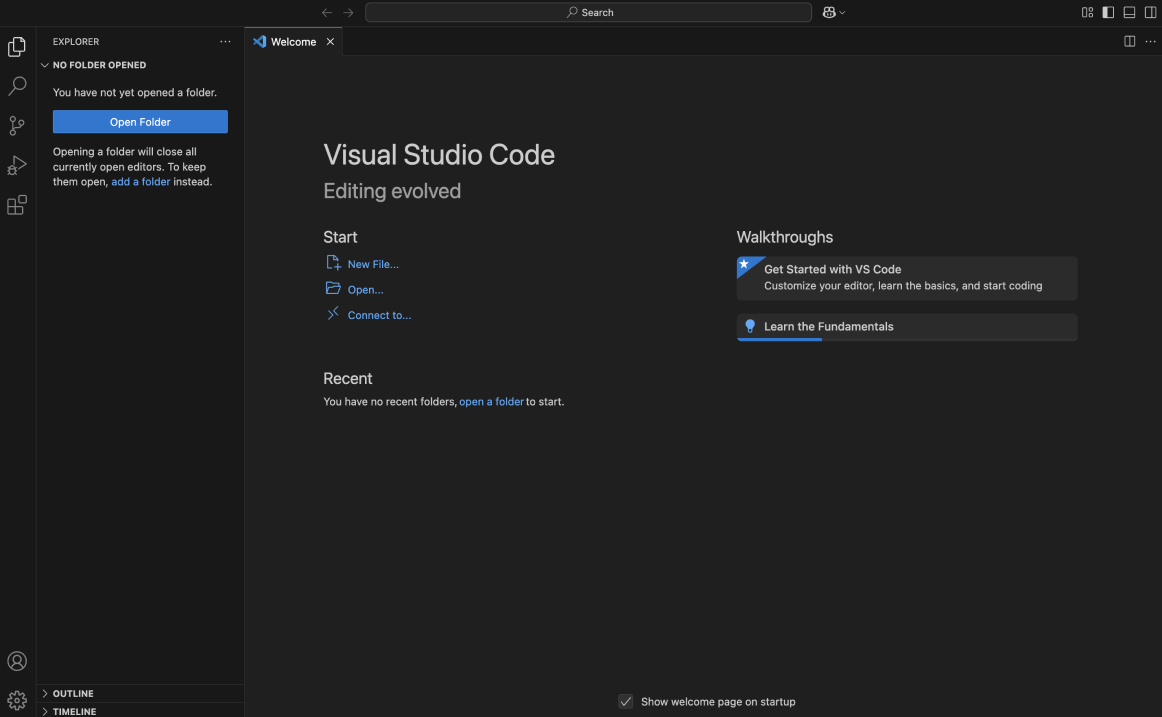Screen dimensions: 1162x717
Task: Click Learn the Fundamentals progress bar
Action: click(x=906, y=339)
